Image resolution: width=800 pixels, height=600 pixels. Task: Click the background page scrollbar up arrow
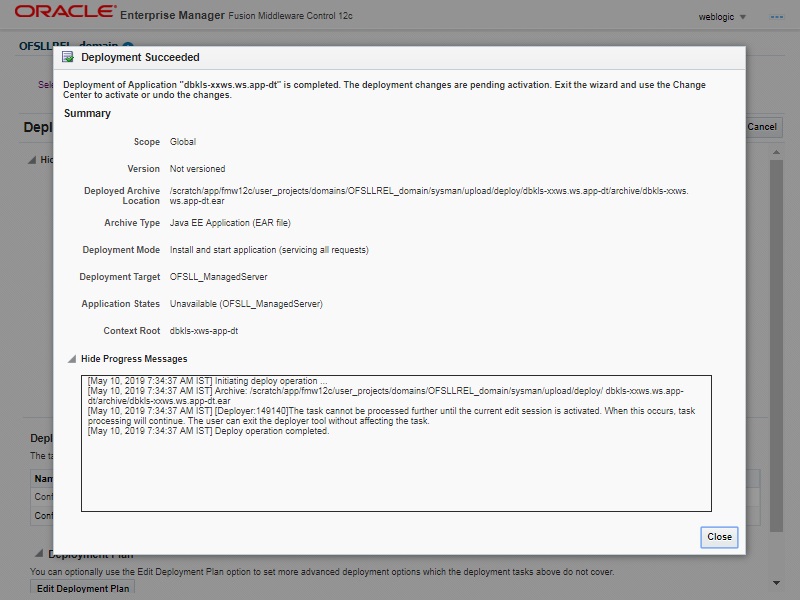(x=776, y=152)
